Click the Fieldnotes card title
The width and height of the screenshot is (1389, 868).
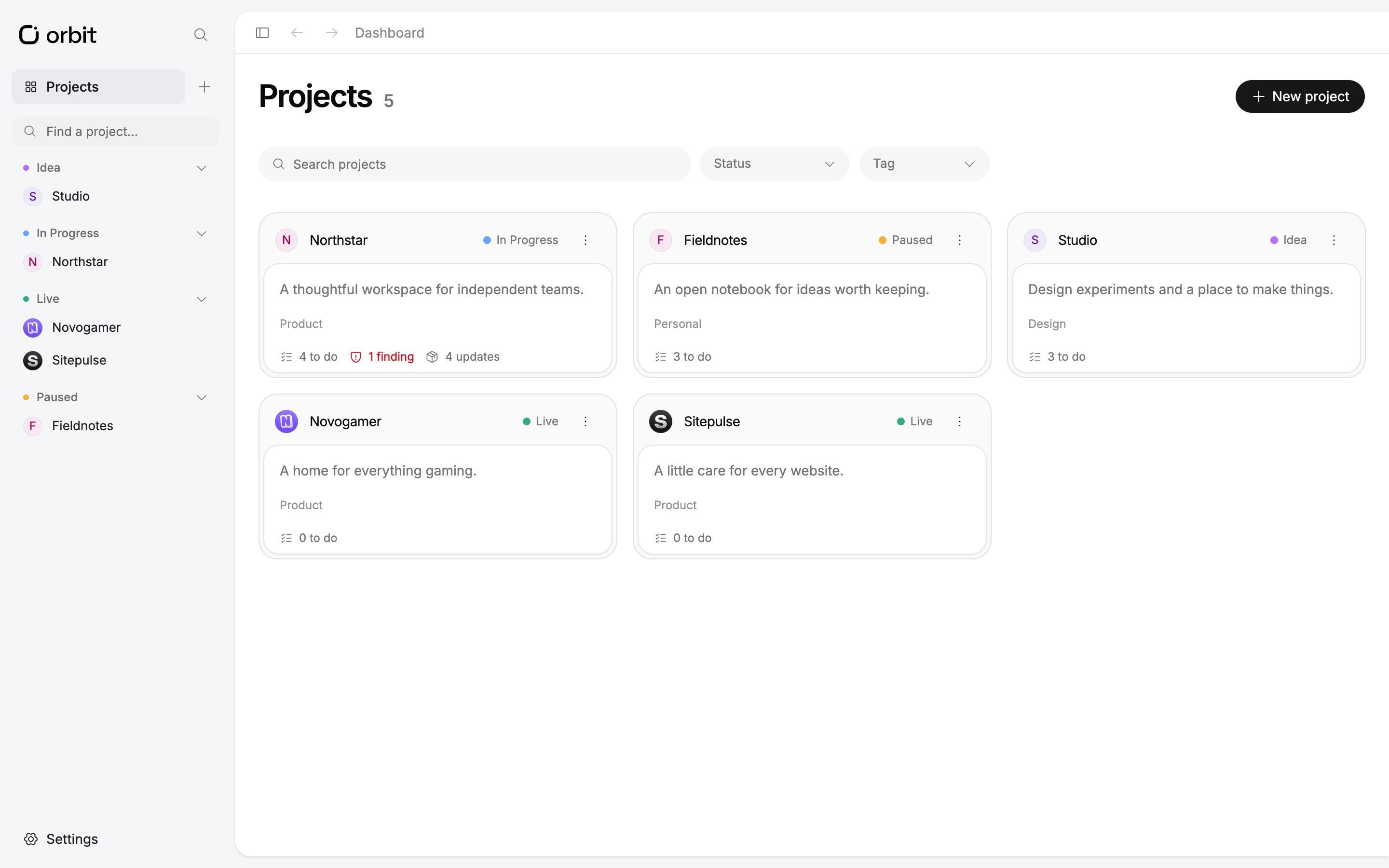pyautogui.click(x=715, y=240)
